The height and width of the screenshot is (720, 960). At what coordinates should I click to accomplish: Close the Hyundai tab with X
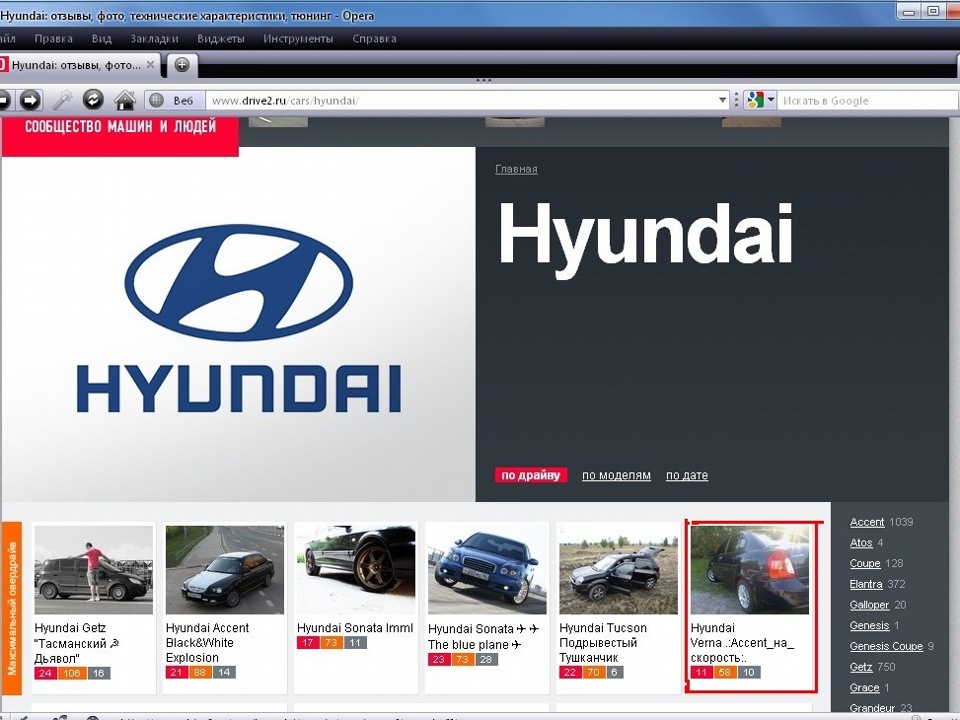click(150, 64)
